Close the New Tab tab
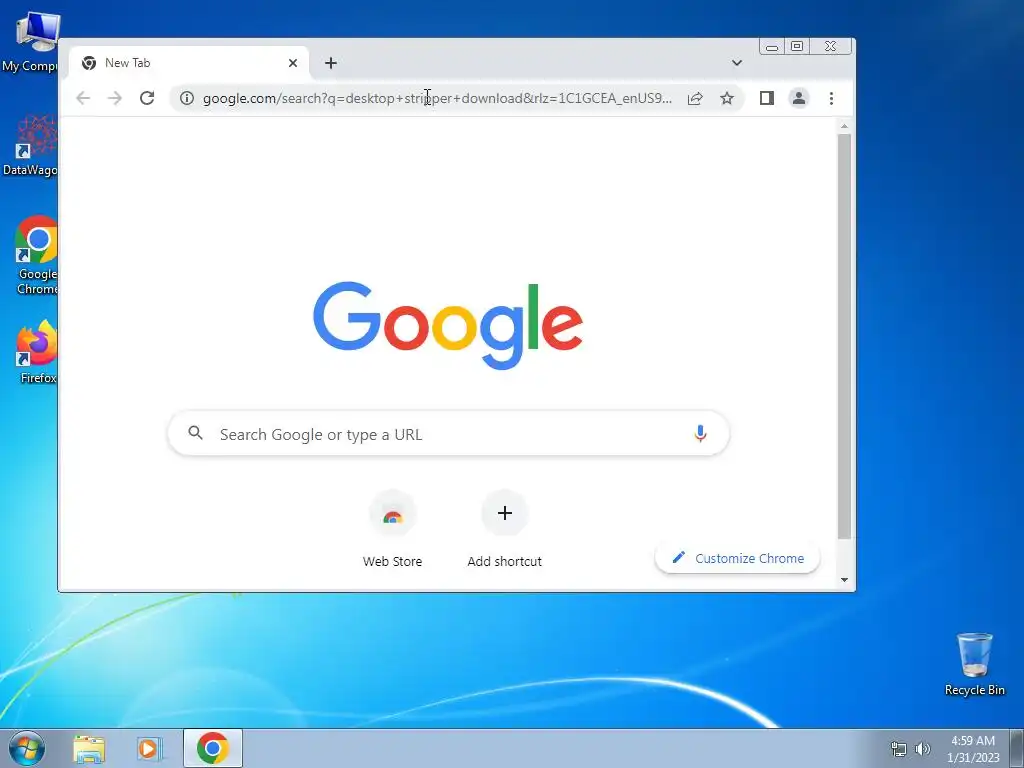 coord(293,63)
